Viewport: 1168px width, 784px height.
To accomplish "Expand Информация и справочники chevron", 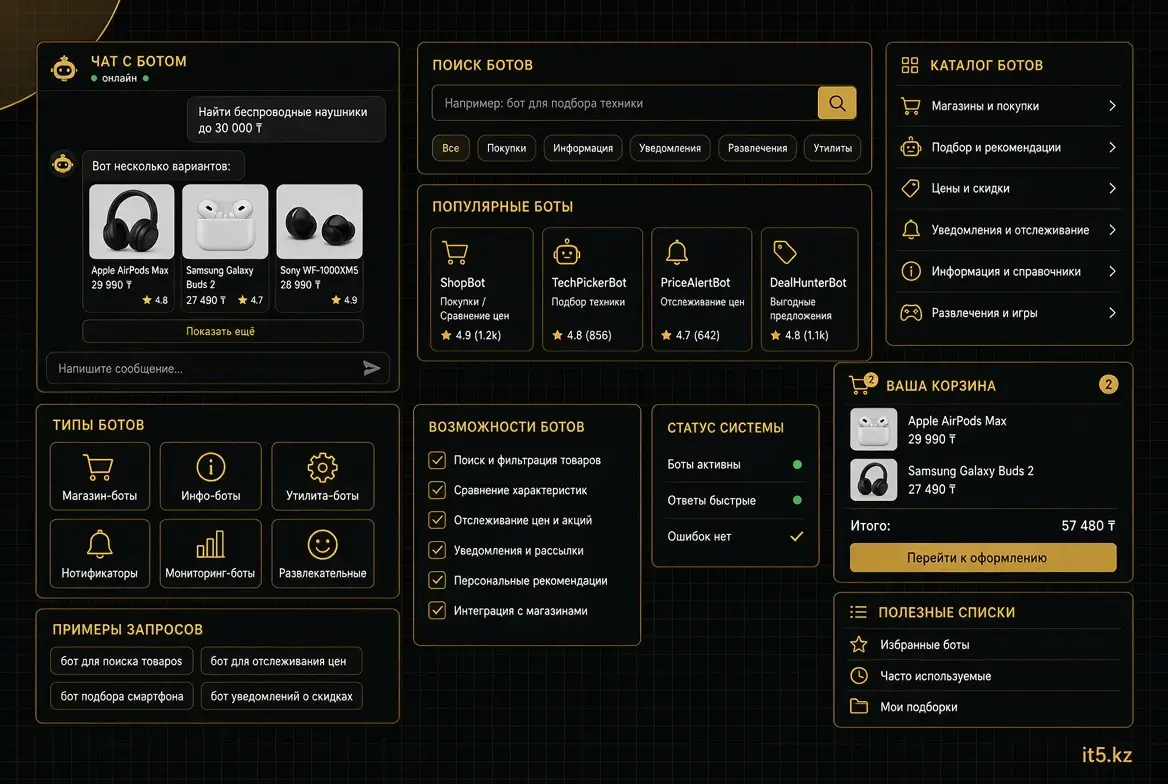I will [1112, 271].
